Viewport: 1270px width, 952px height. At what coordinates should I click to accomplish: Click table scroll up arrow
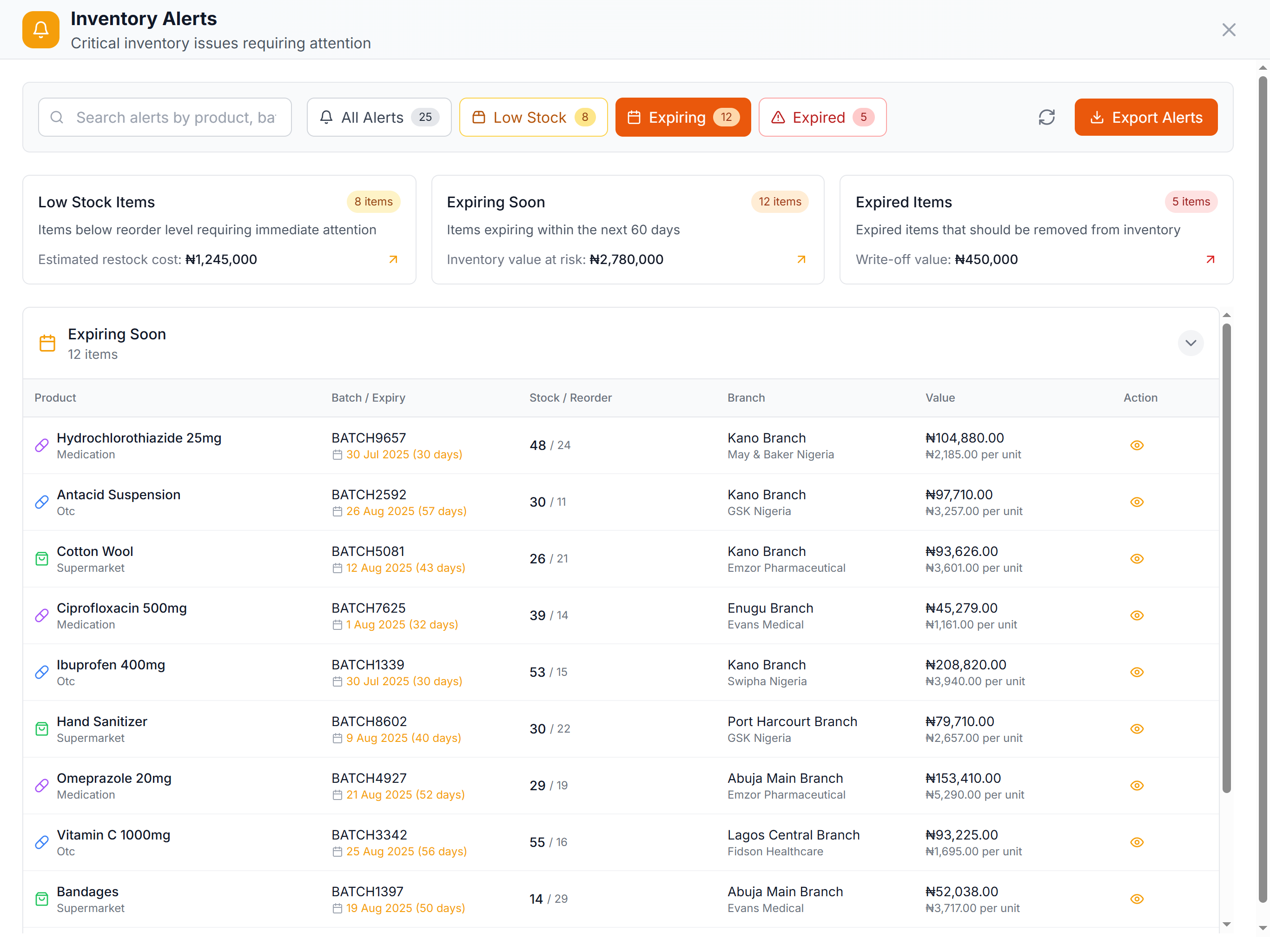1226,315
